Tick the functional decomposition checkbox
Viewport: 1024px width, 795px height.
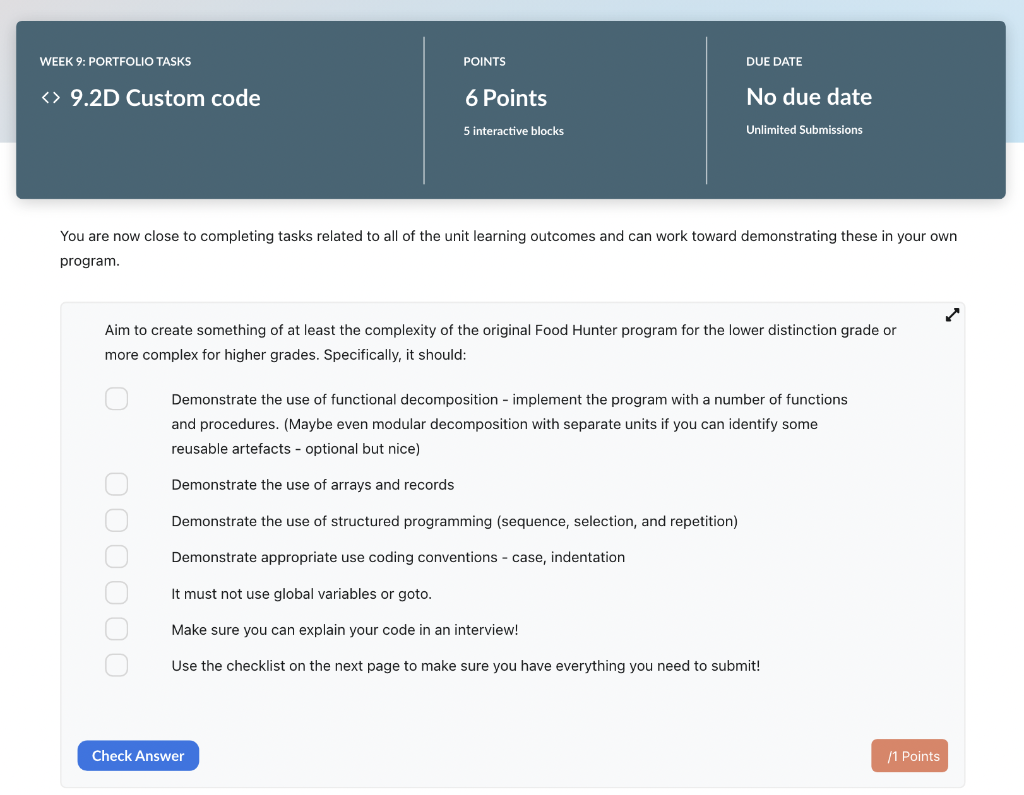point(117,399)
